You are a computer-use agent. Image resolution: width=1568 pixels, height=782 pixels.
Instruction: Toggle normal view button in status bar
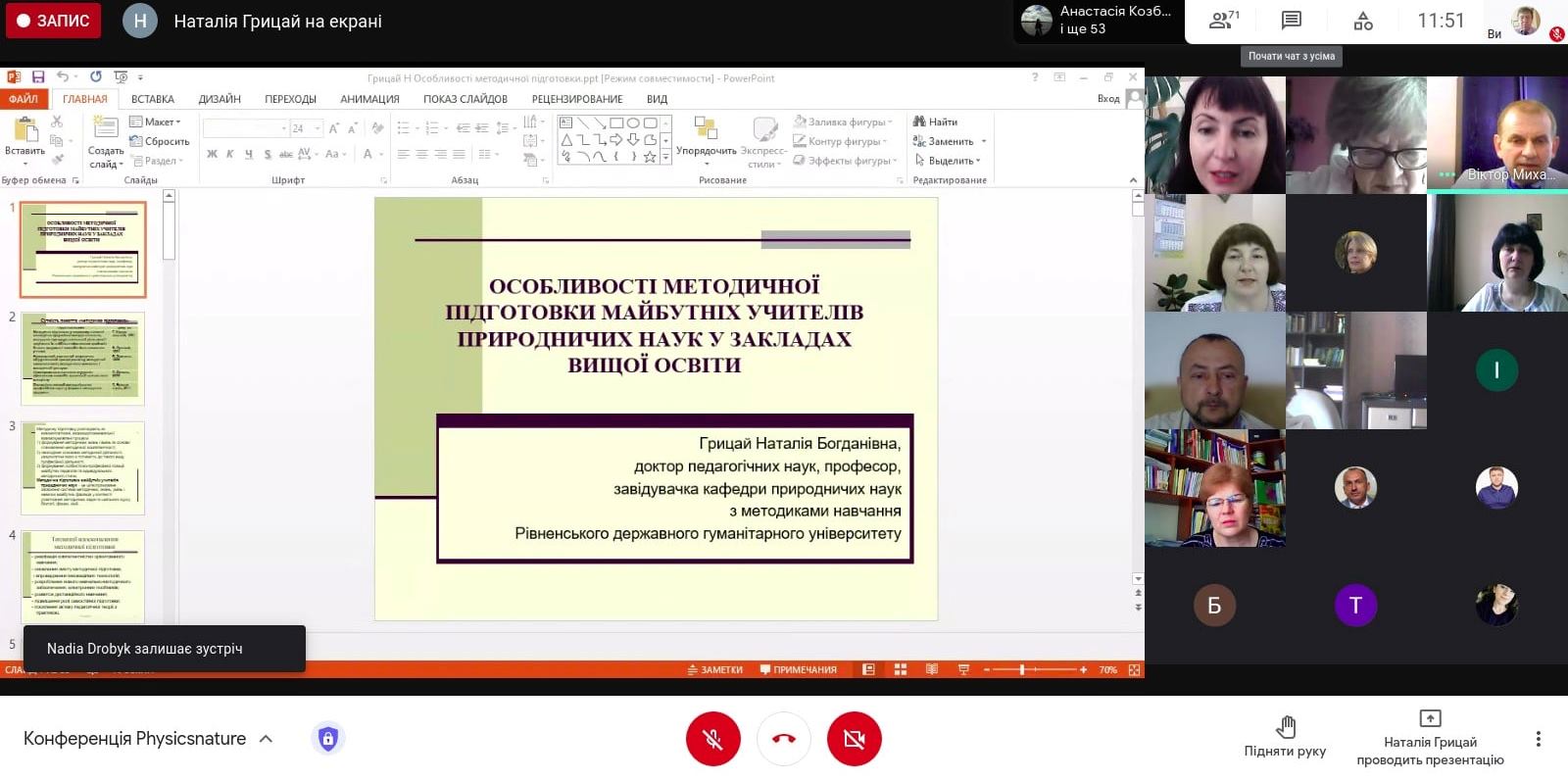point(868,669)
